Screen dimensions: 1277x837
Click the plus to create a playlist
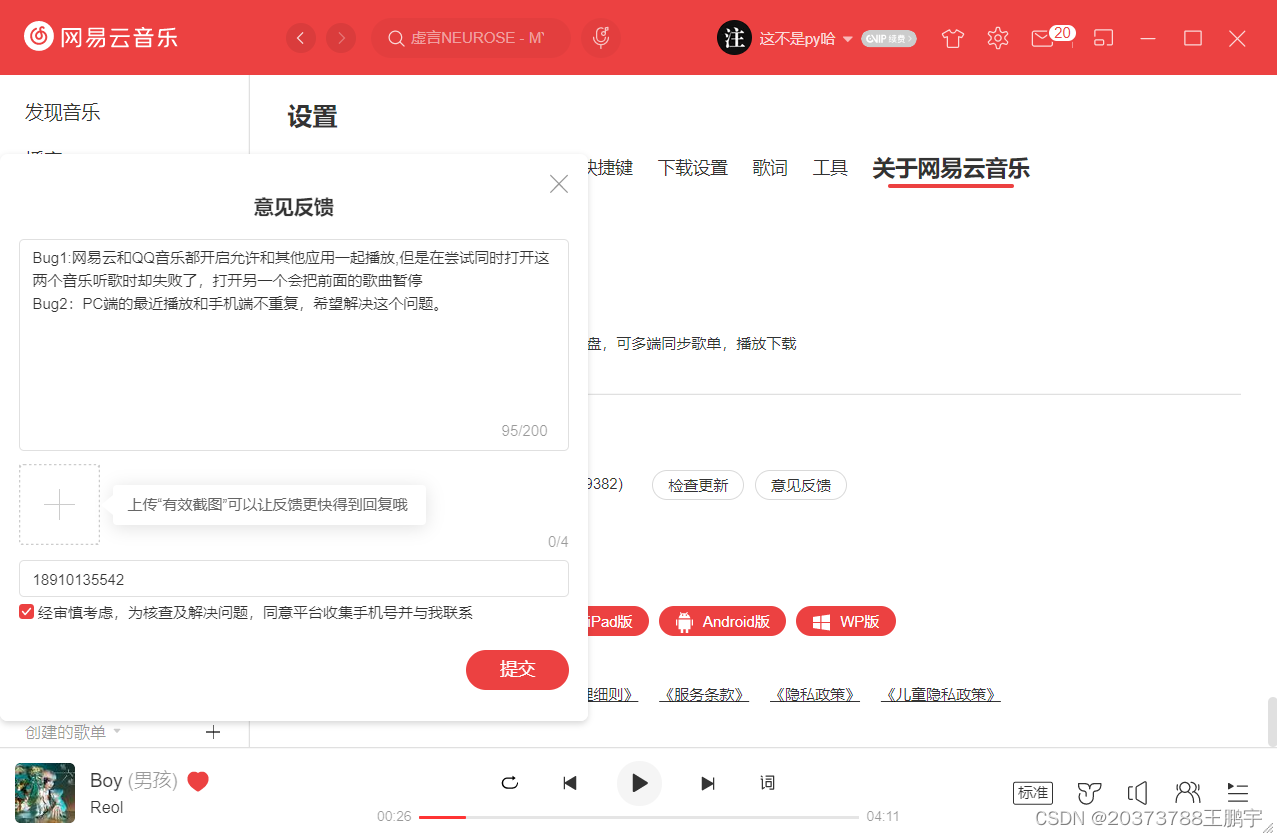213,732
